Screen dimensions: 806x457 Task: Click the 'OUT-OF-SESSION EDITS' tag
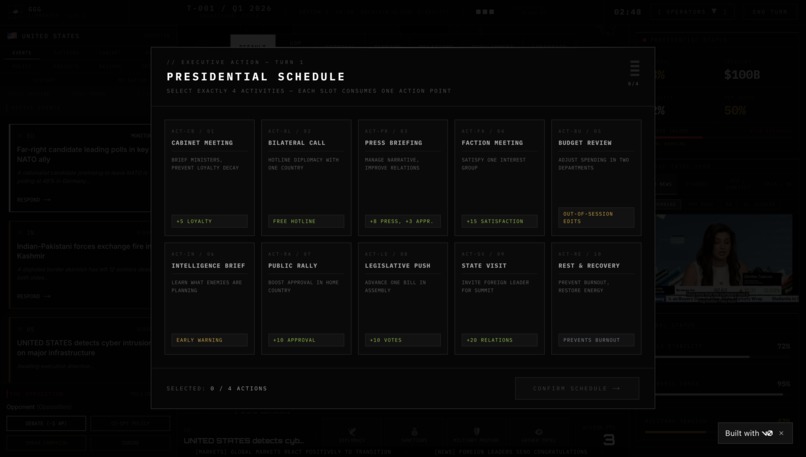[x=596, y=217]
